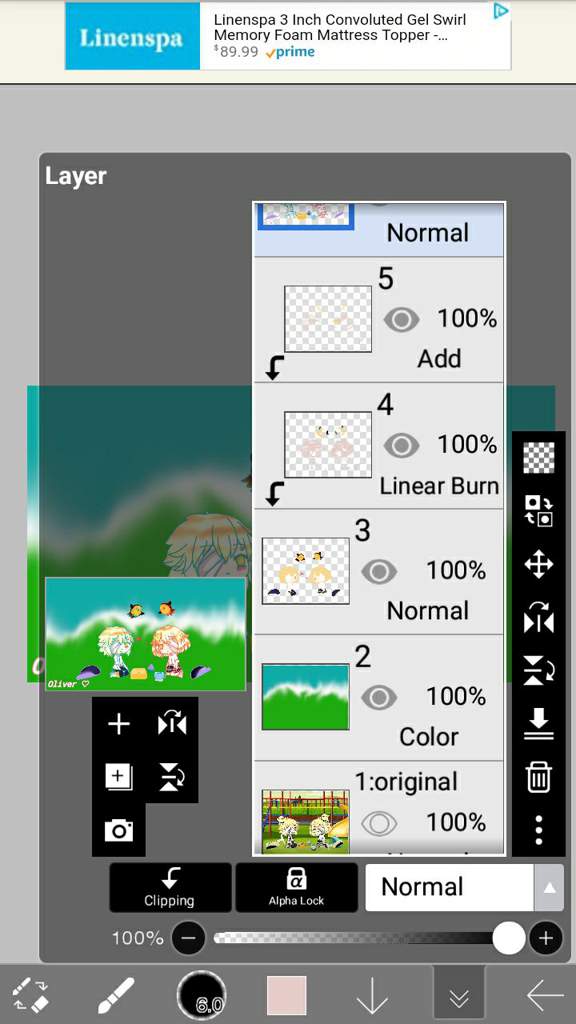This screenshot has height=1024, width=576.
Task: Delete layer using the trash icon
Action: pos(538,777)
